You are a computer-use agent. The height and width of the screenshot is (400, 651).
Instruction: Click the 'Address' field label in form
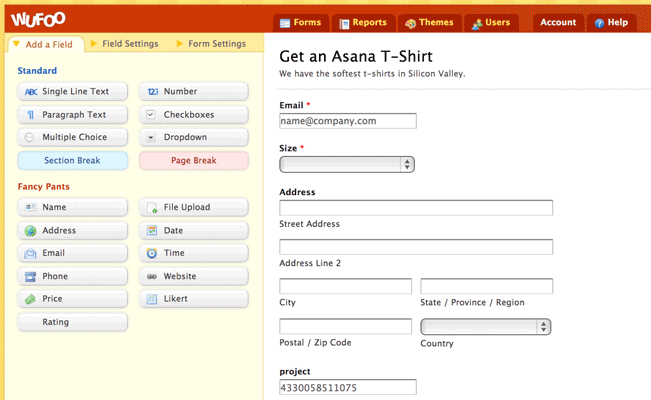297,192
